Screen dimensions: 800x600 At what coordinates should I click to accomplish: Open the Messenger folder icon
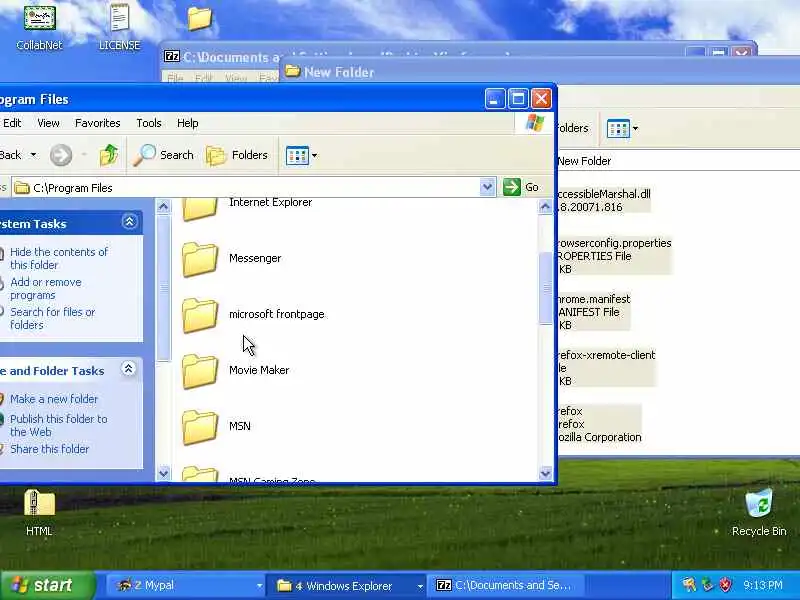click(199, 259)
